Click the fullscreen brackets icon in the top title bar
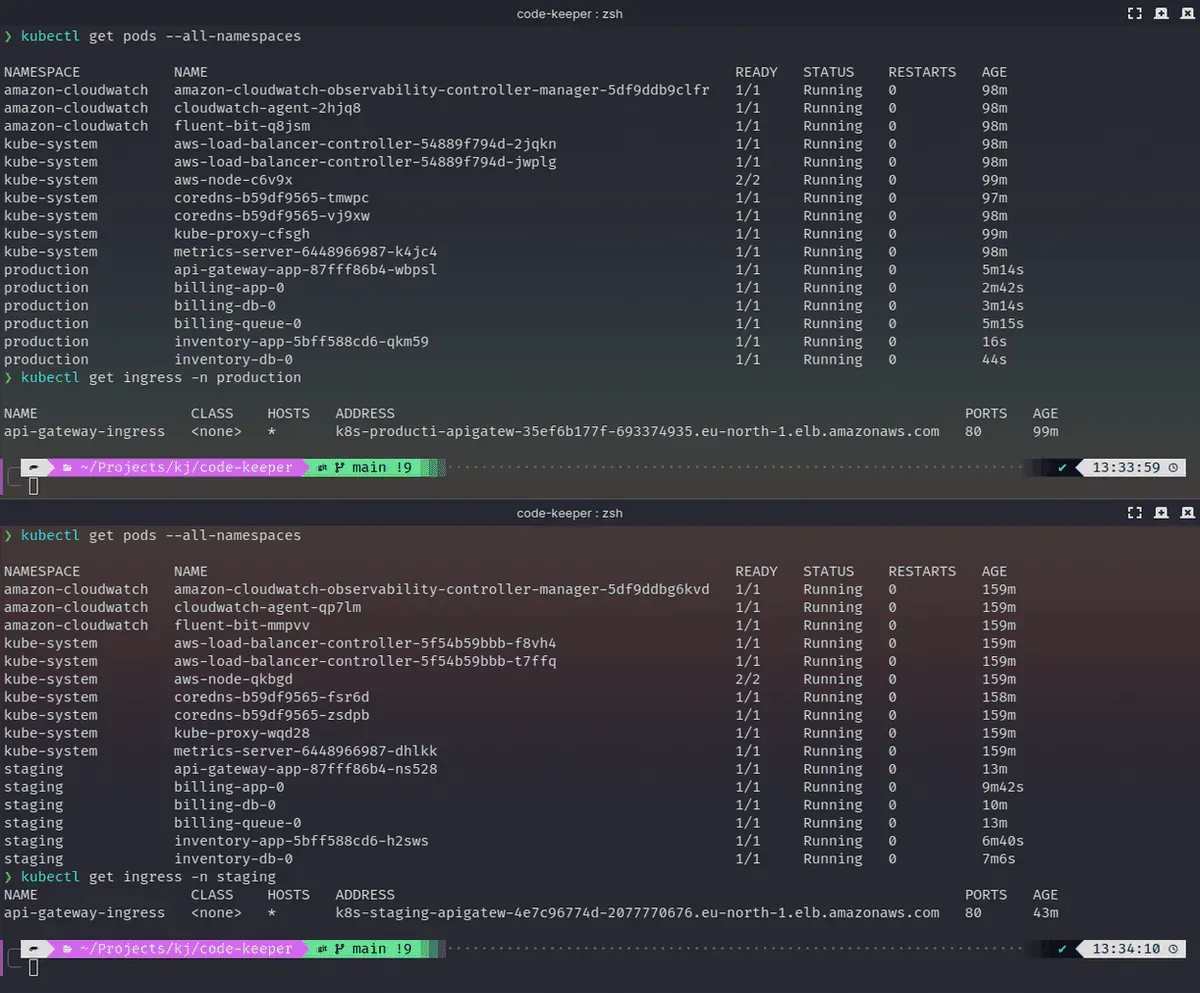This screenshot has width=1200, height=993. pos(1135,13)
